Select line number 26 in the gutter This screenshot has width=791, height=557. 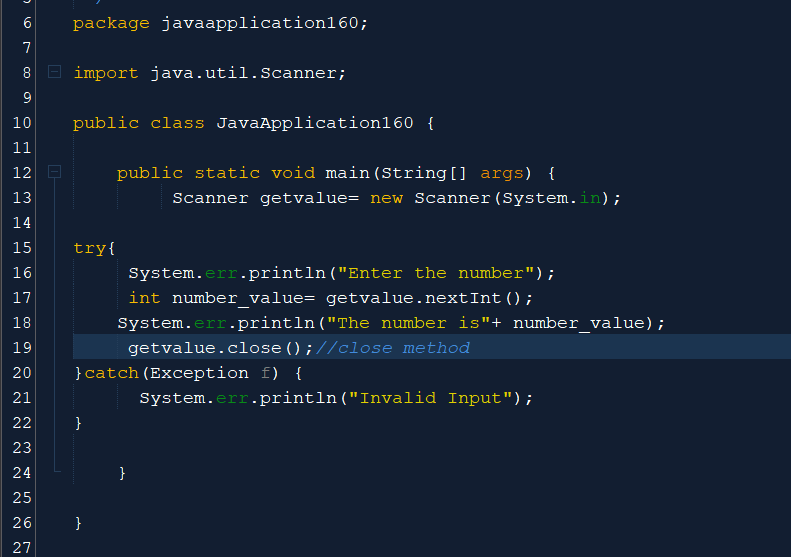(x=22, y=523)
